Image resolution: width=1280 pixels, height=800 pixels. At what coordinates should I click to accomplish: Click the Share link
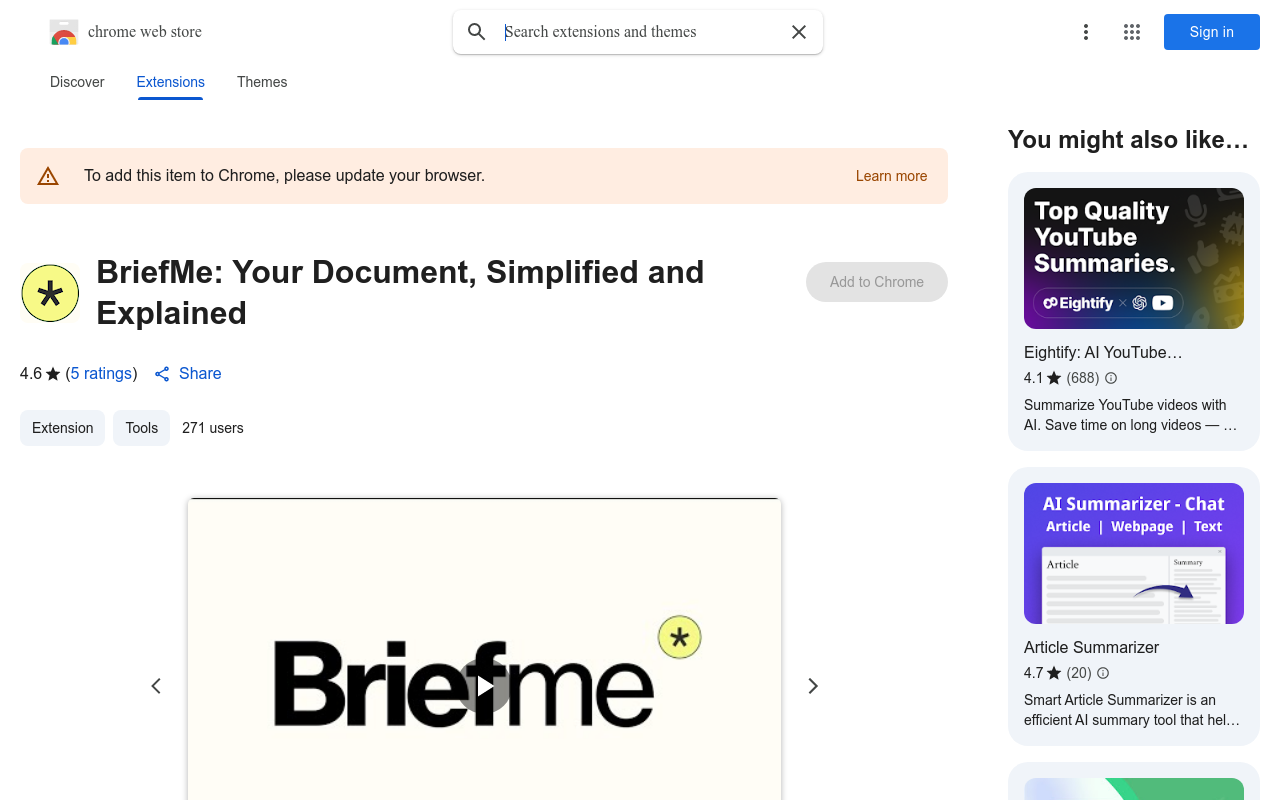(200, 373)
